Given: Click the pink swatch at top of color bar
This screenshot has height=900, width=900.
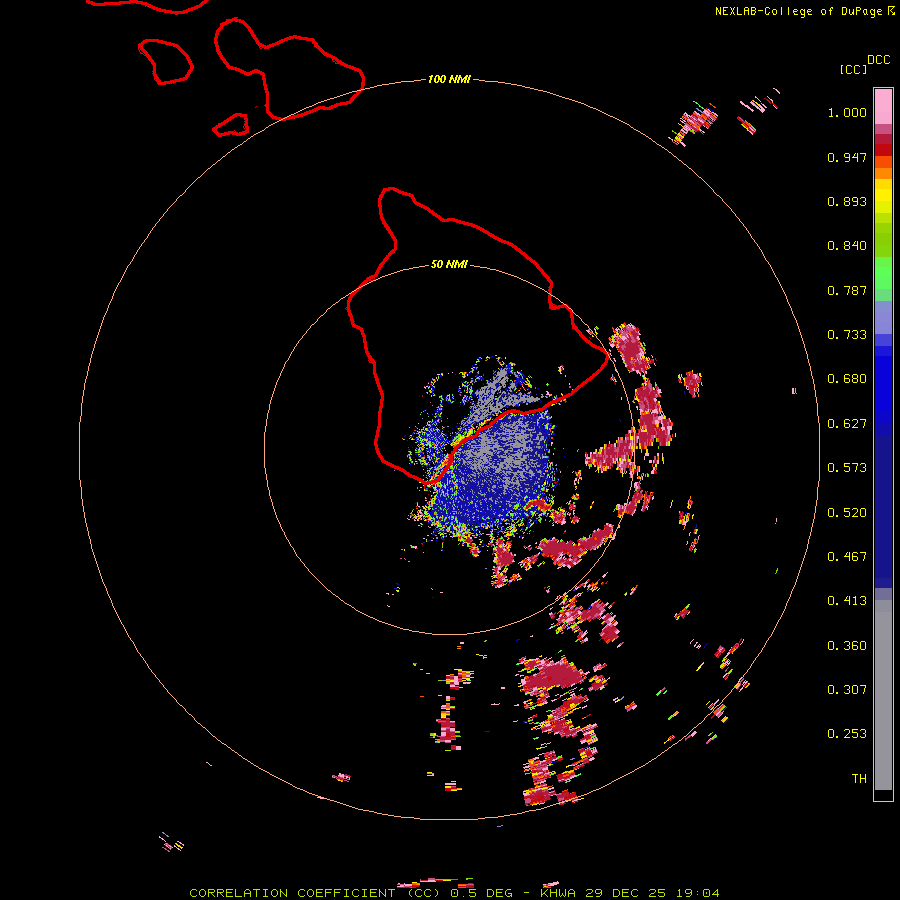Looking at the screenshot, I should coord(883,106).
